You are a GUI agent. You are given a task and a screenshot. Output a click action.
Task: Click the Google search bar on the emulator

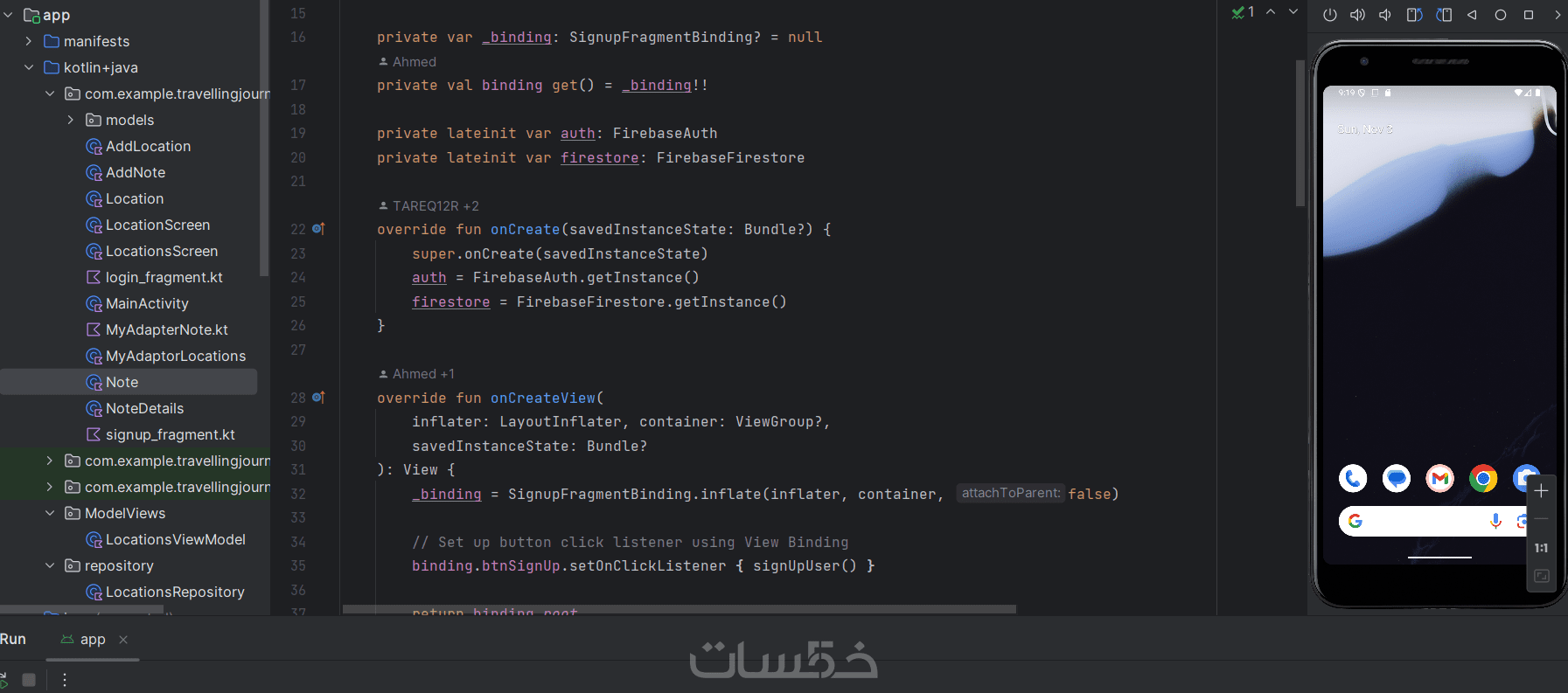pyautogui.click(x=1421, y=522)
